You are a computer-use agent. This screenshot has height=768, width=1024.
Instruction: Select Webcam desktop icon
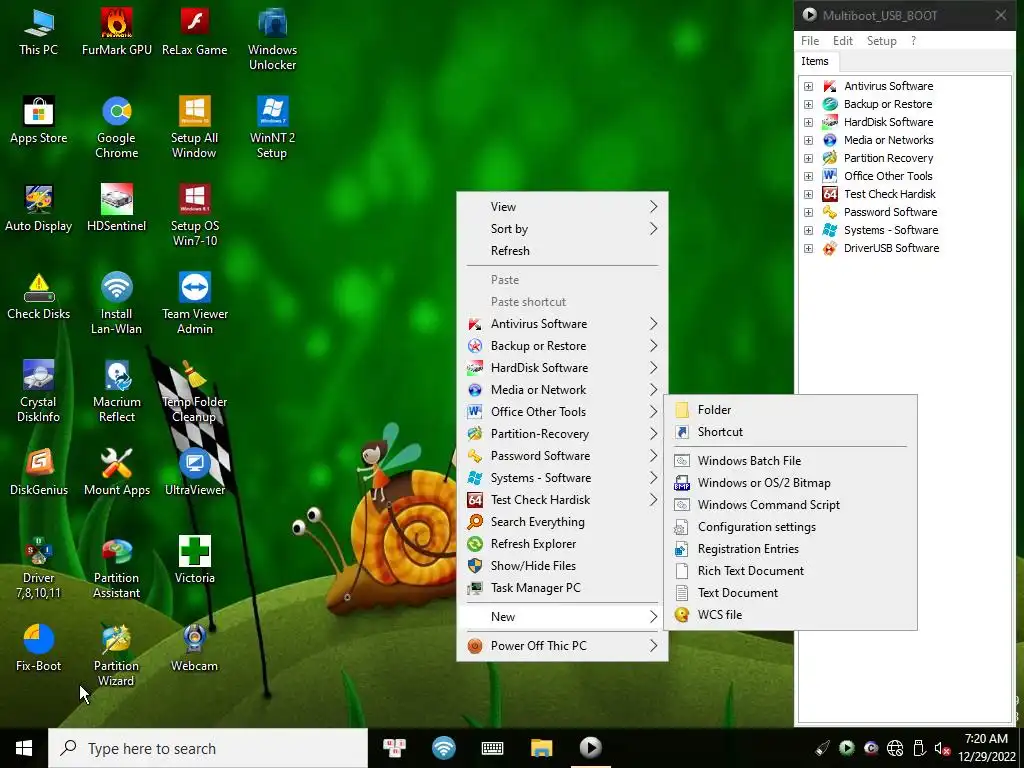click(195, 648)
